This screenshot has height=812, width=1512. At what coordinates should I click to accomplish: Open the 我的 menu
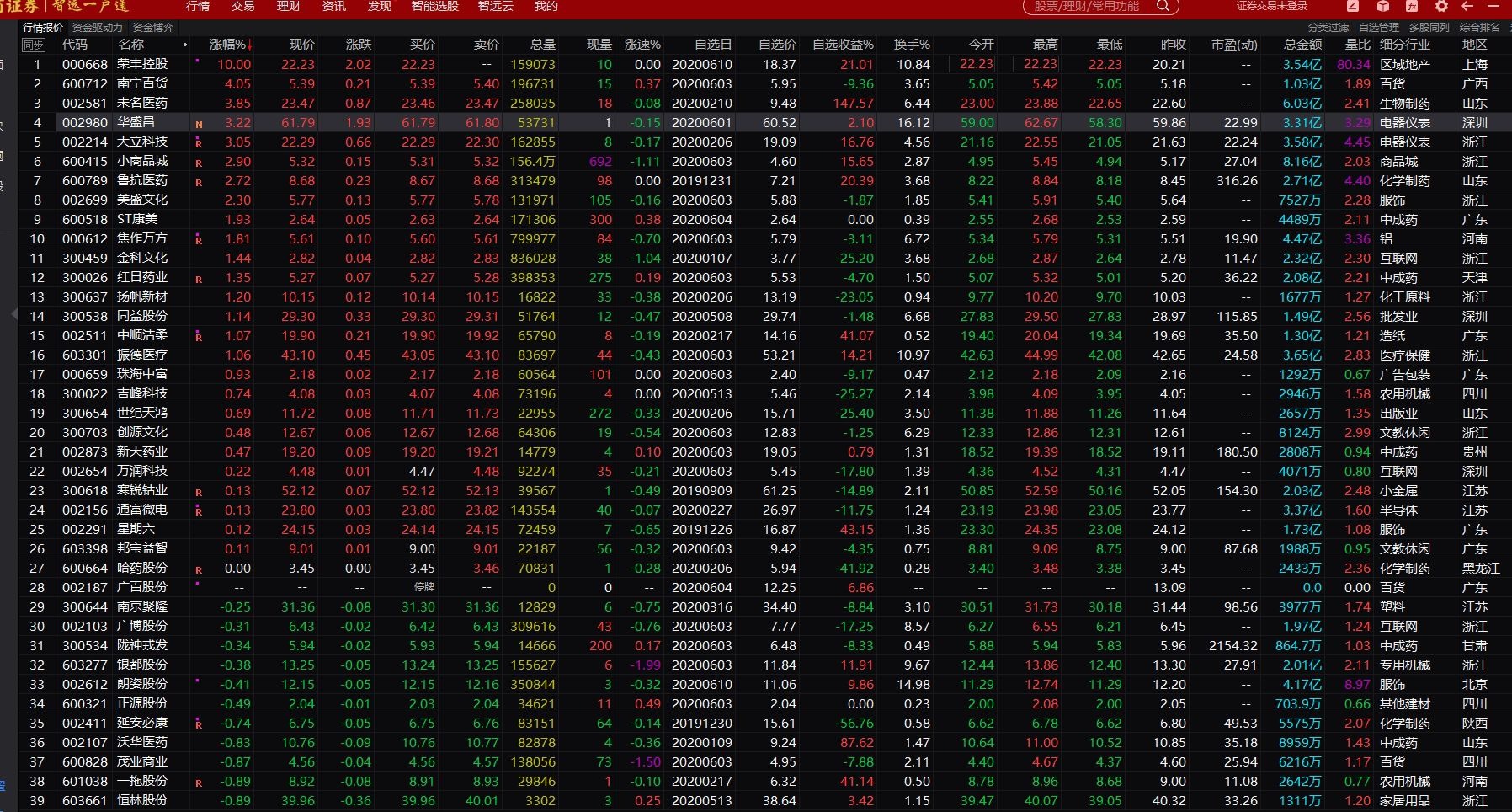pos(546,6)
